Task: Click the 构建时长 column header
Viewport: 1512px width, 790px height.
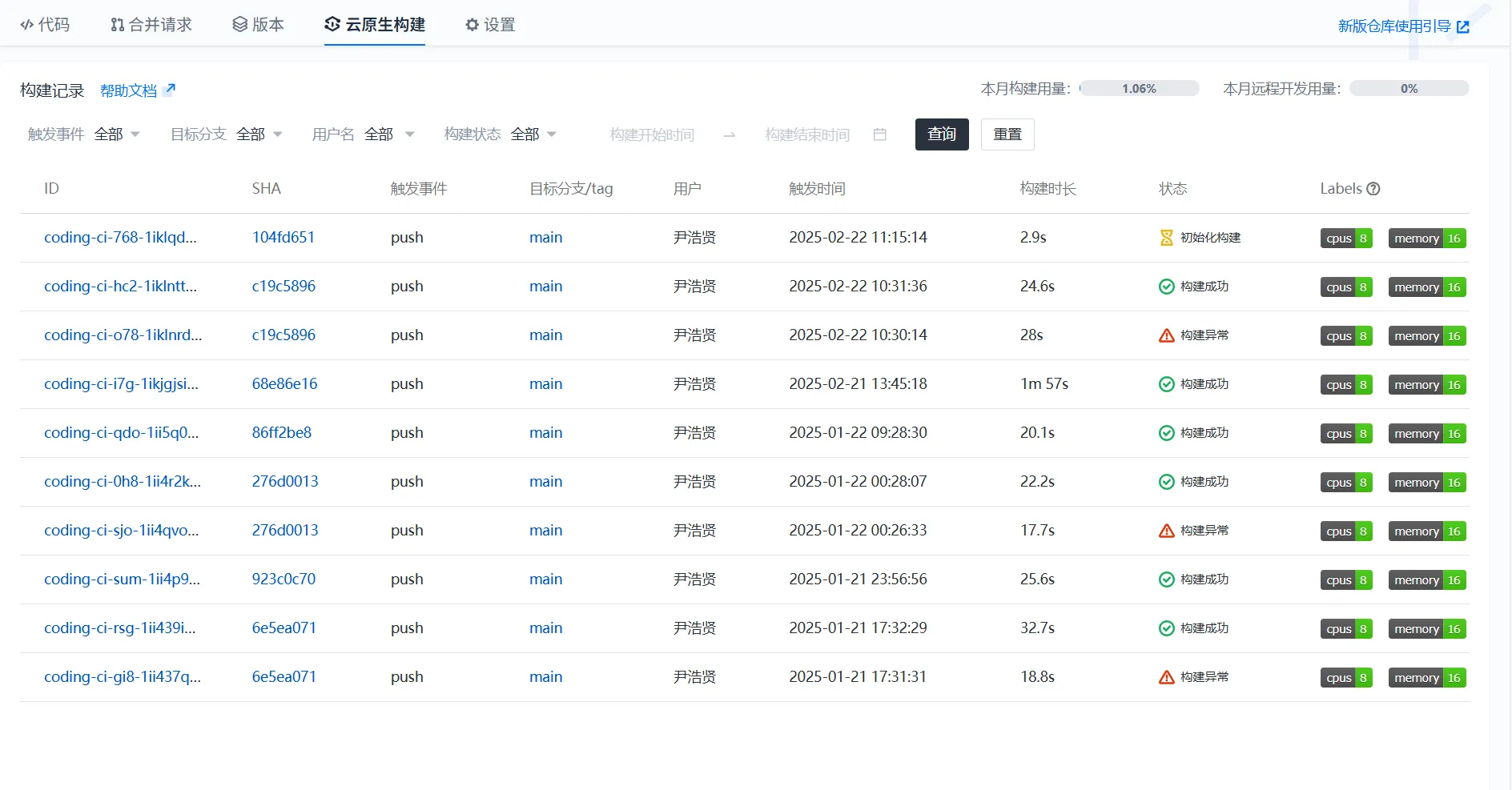Action: pos(1048,189)
